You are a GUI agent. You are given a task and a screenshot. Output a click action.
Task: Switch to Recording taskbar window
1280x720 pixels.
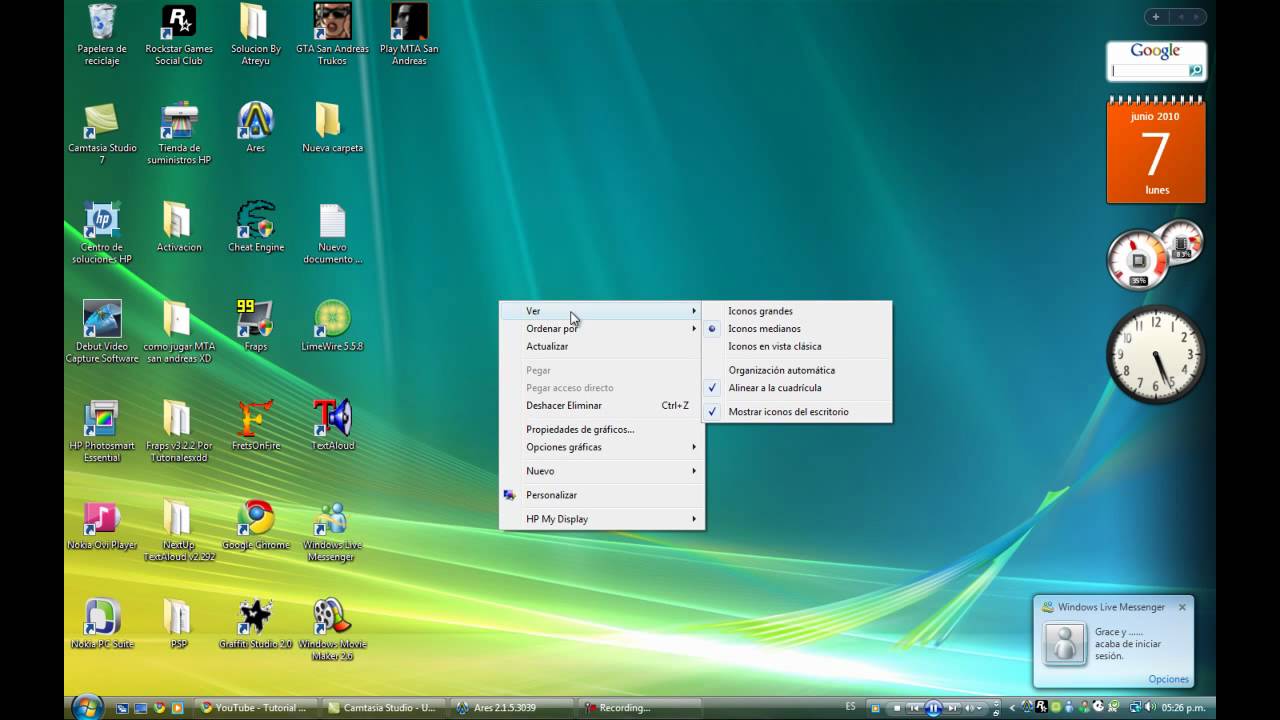pyautogui.click(x=642, y=708)
